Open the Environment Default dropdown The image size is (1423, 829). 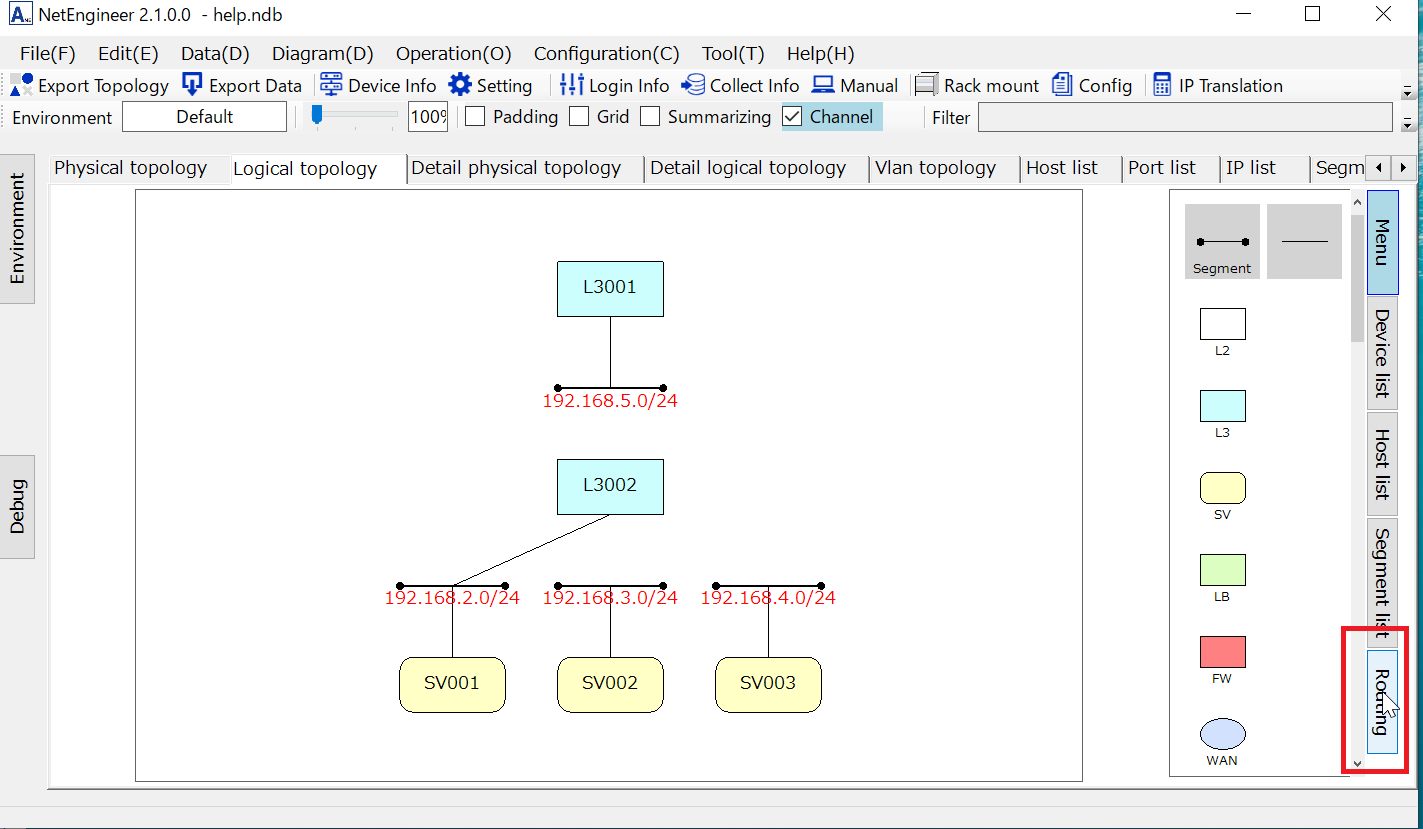click(x=204, y=117)
